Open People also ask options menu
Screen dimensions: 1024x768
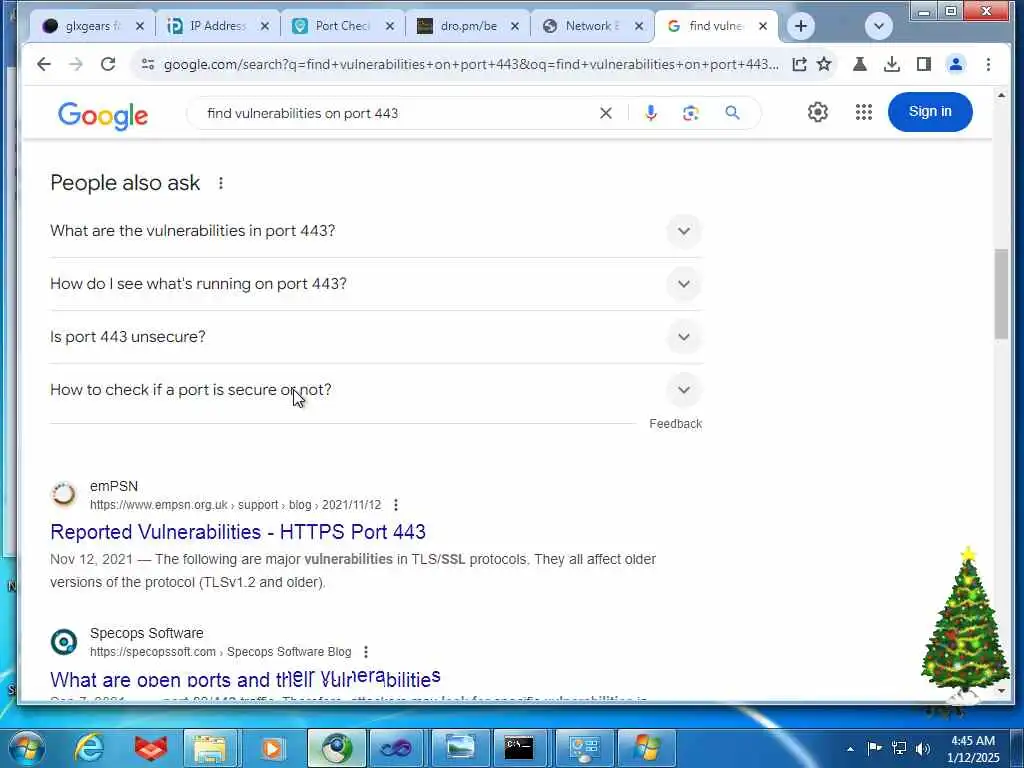[221, 183]
